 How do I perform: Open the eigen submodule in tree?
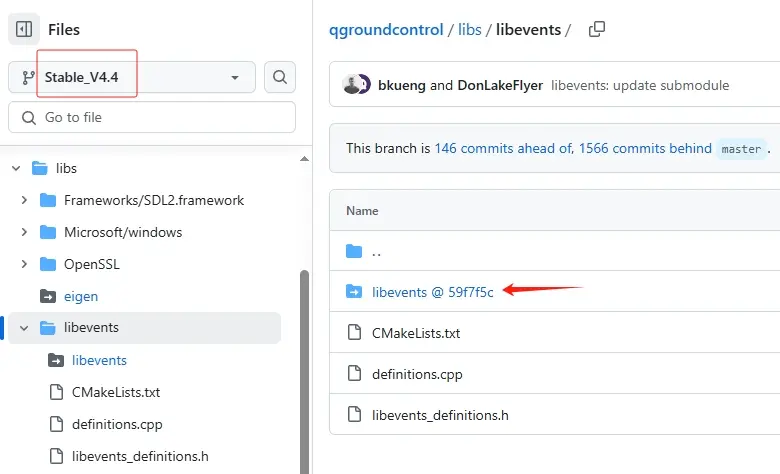pyautogui.click(x=81, y=296)
